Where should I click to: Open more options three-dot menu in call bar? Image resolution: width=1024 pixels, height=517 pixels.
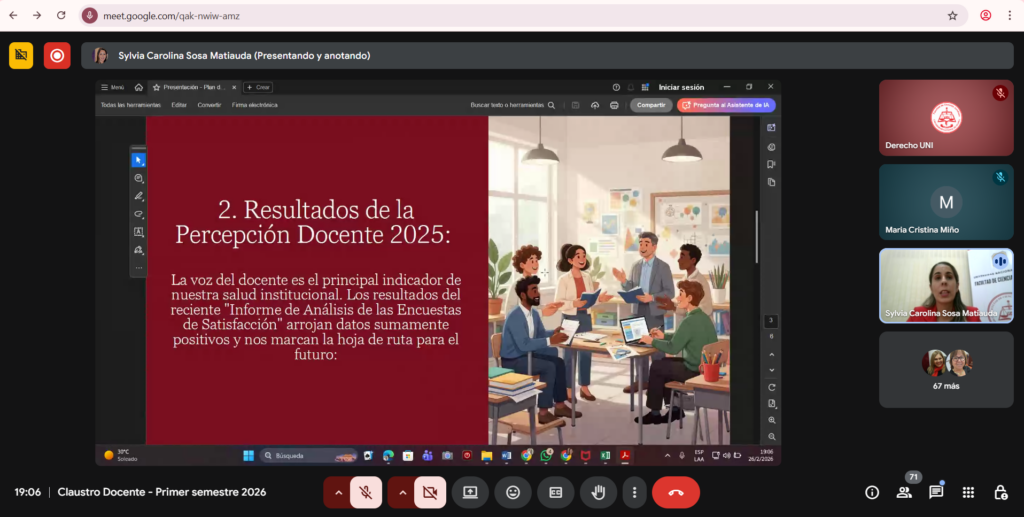click(634, 492)
